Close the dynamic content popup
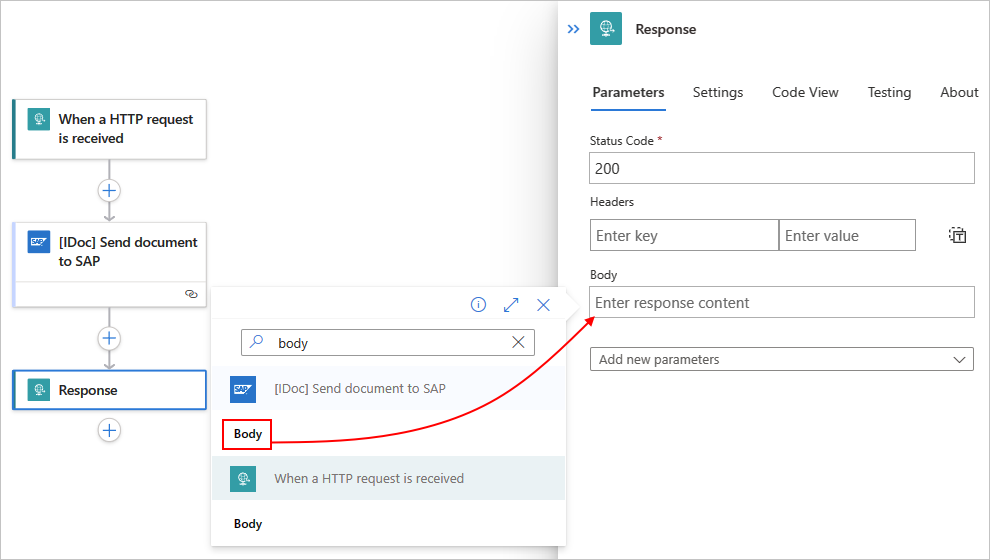Viewport: 990px width, 560px height. pyautogui.click(x=543, y=305)
